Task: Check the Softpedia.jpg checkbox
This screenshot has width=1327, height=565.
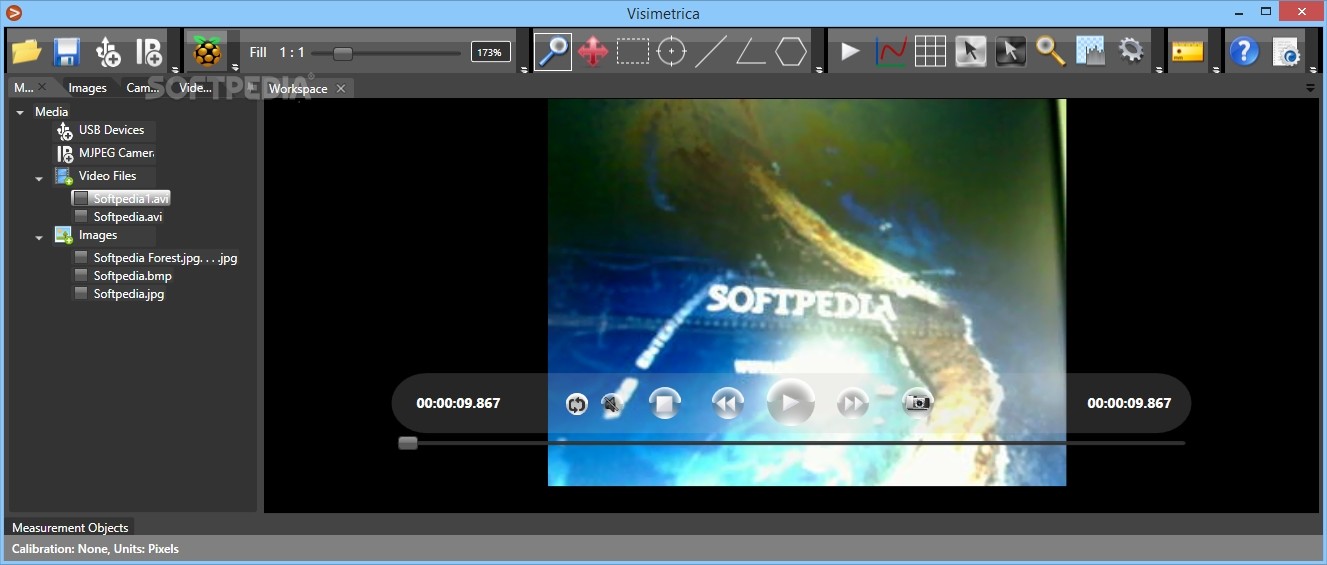Action: point(81,294)
